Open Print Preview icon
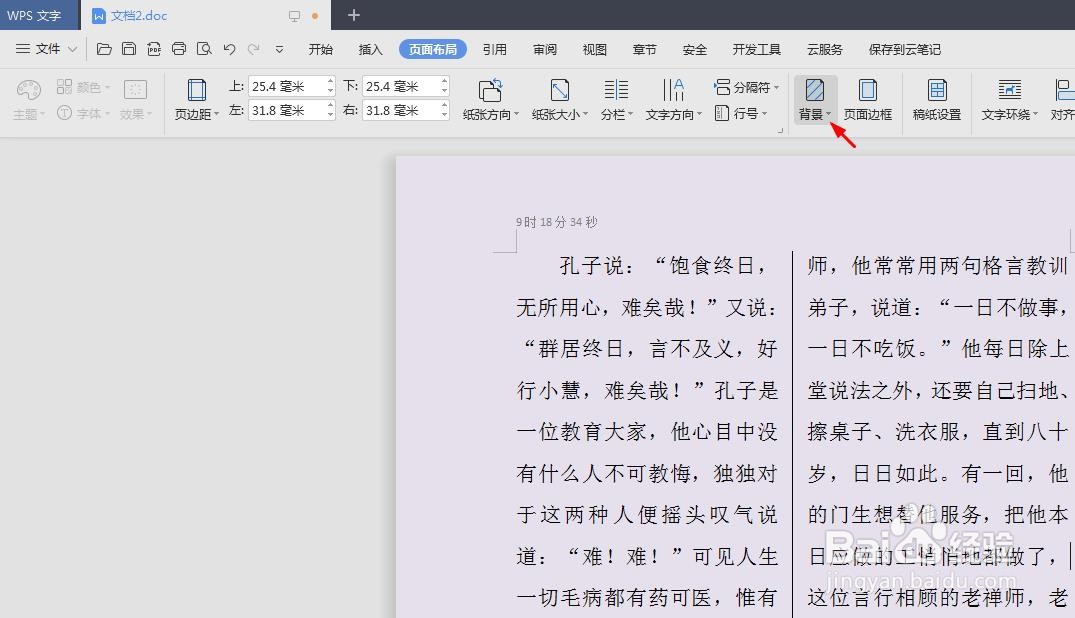Screen dimensions: 1075x618 (x=204, y=49)
